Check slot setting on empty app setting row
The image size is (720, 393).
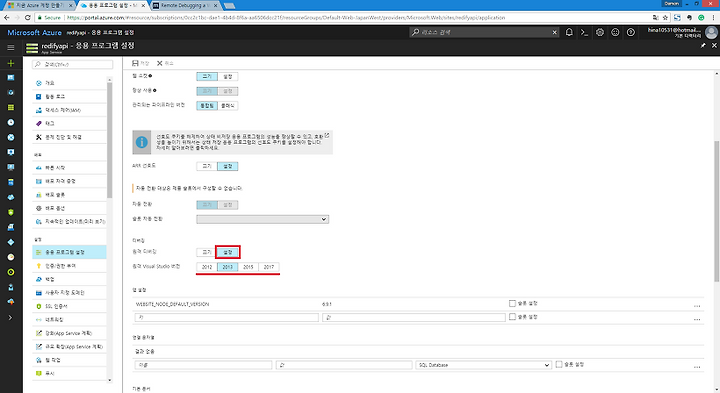(512, 317)
